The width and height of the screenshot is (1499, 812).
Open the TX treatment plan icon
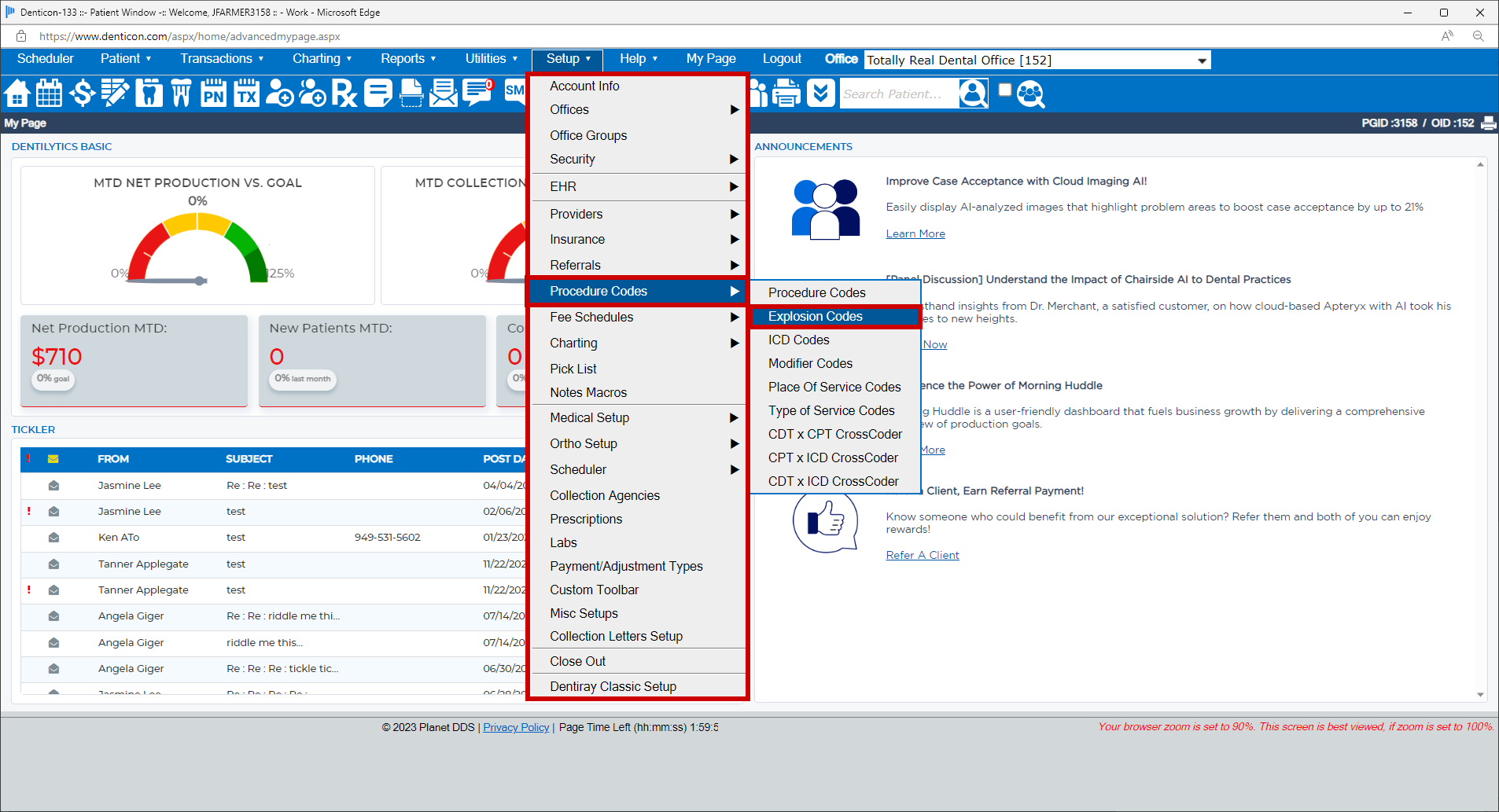[246, 94]
